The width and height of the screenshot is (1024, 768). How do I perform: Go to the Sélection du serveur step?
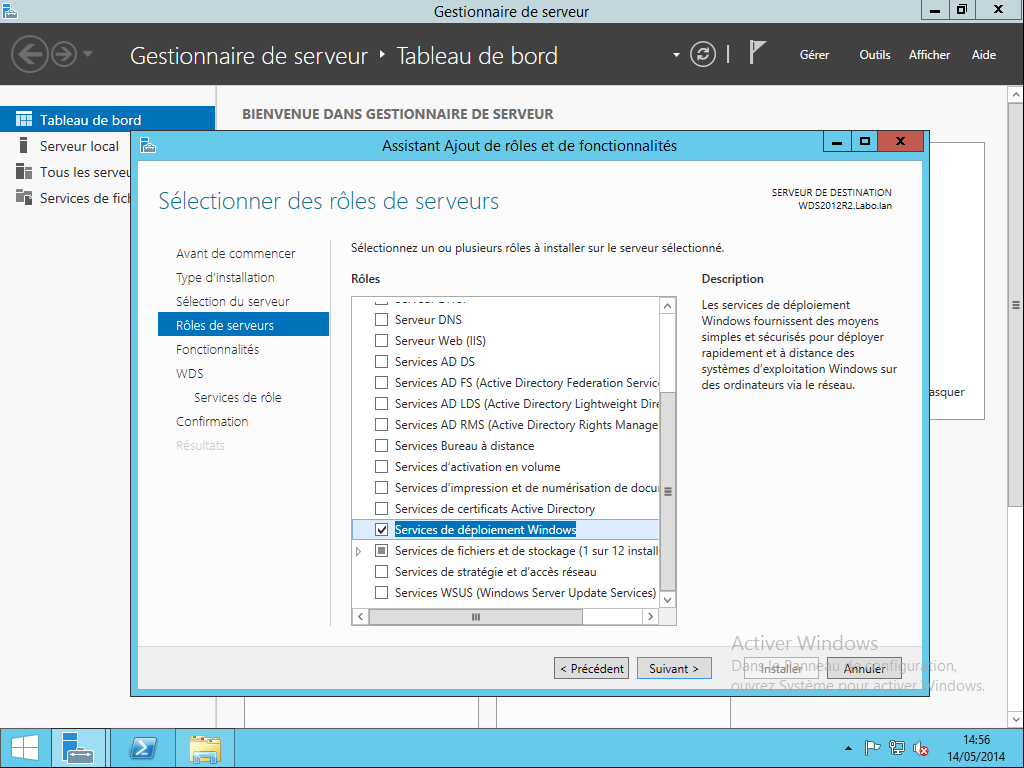232,302
